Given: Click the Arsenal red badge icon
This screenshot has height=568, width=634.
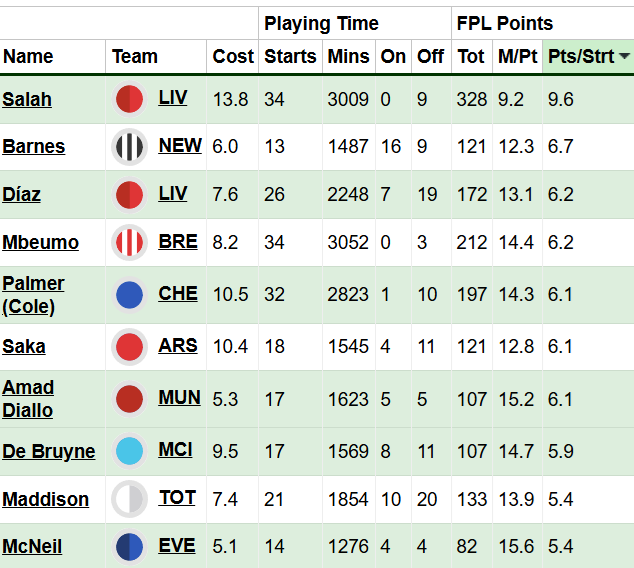Looking at the screenshot, I should pyautogui.click(x=130, y=347).
